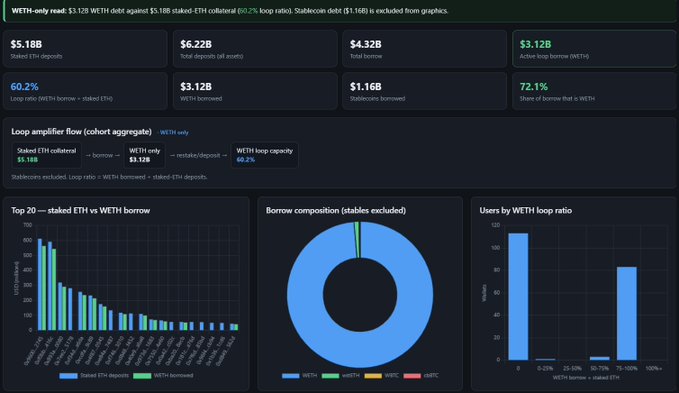Click the 'Users by WETH loop ratio' title
The image size is (679, 393).
tap(526, 210)
